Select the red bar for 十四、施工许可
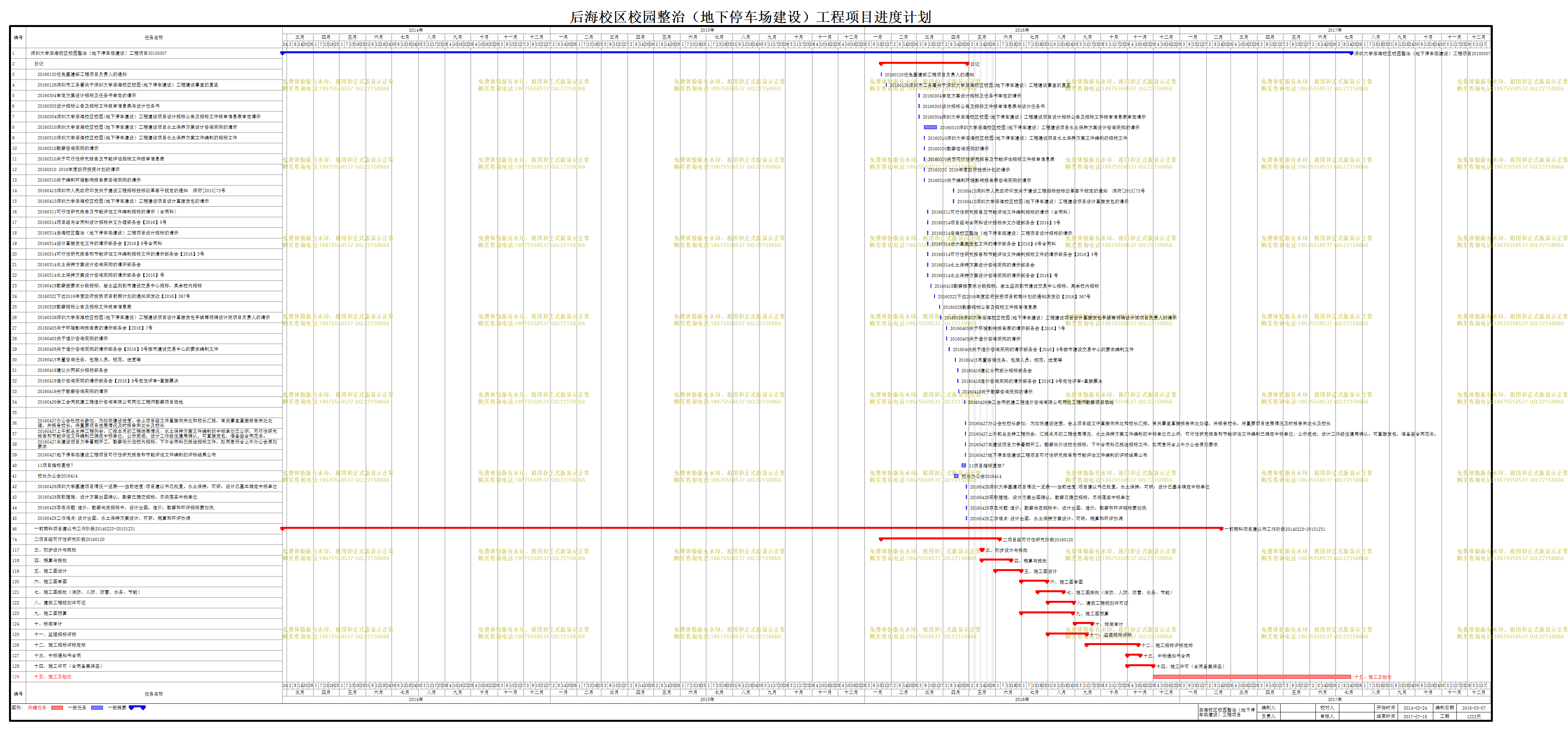The width and height of the screenshot is (1568, 730). coord(1139,666)
